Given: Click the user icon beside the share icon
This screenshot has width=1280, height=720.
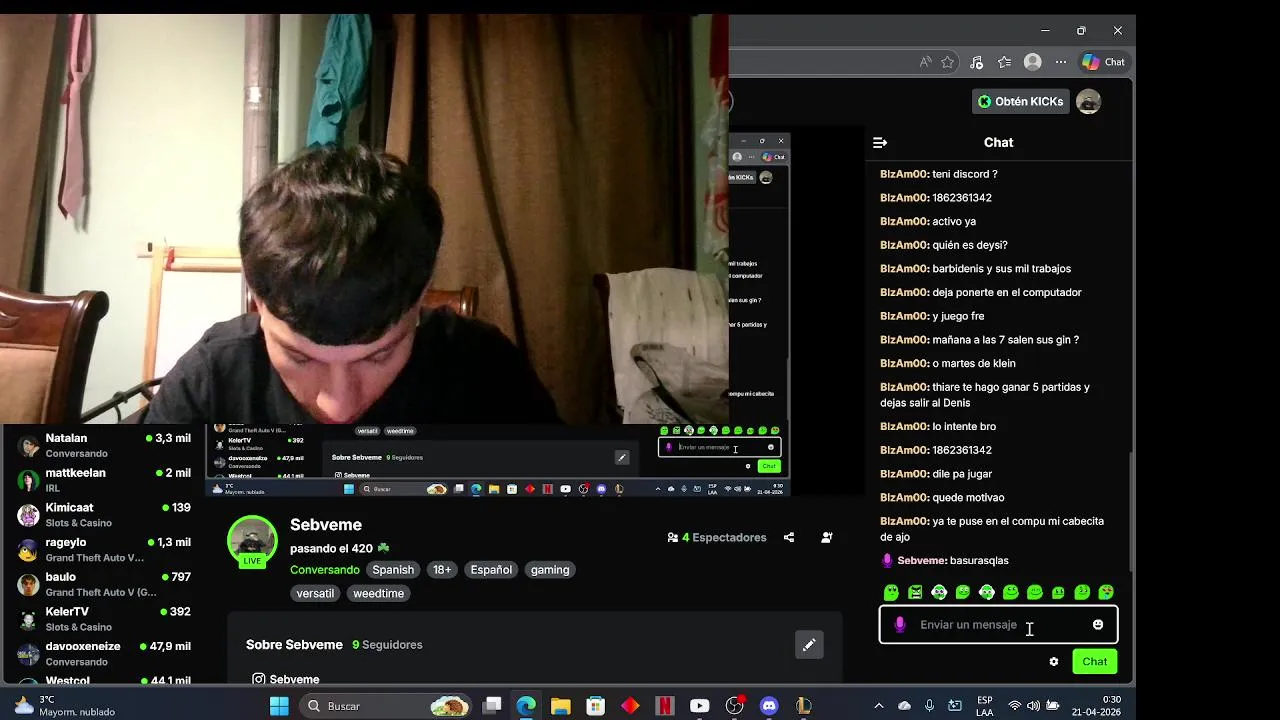Looking at the screenshot, I should (x=827, y=538).
